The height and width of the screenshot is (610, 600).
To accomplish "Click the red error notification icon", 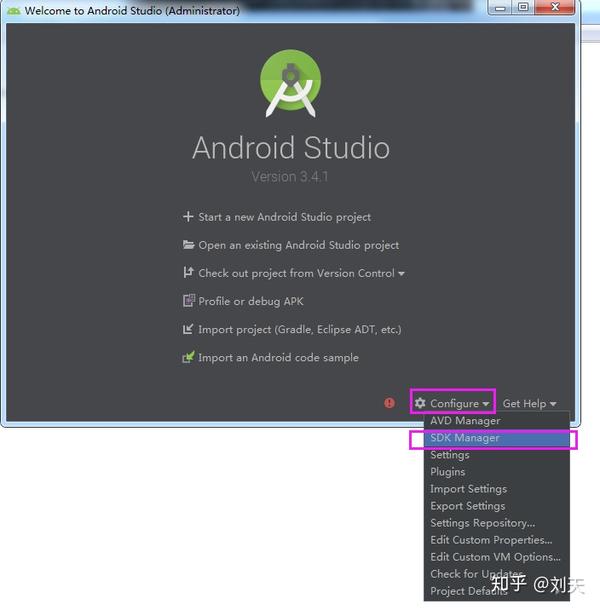I will pyautogui.click(x=389, y=403).
